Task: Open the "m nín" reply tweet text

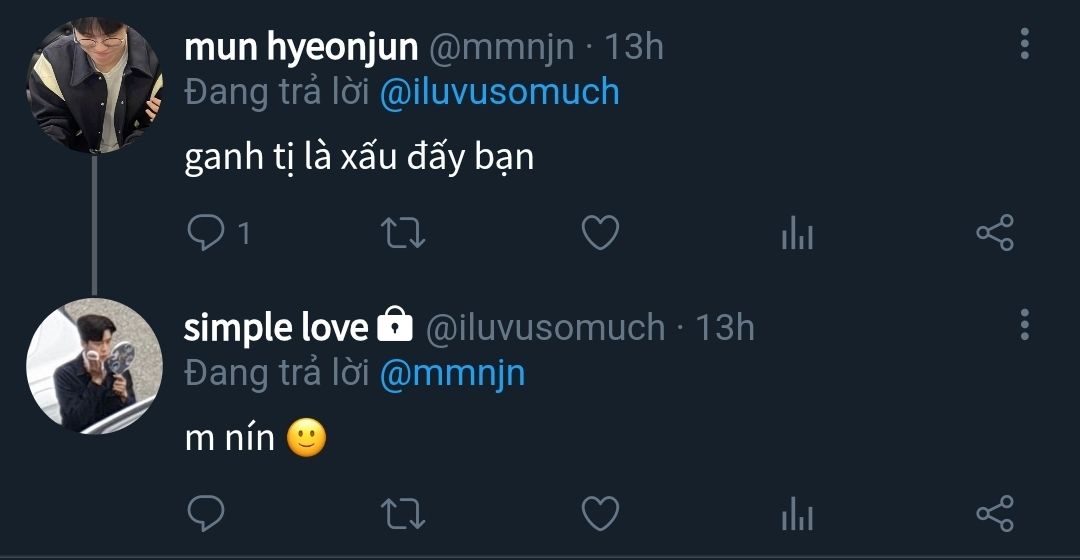Action: point(230,439)
